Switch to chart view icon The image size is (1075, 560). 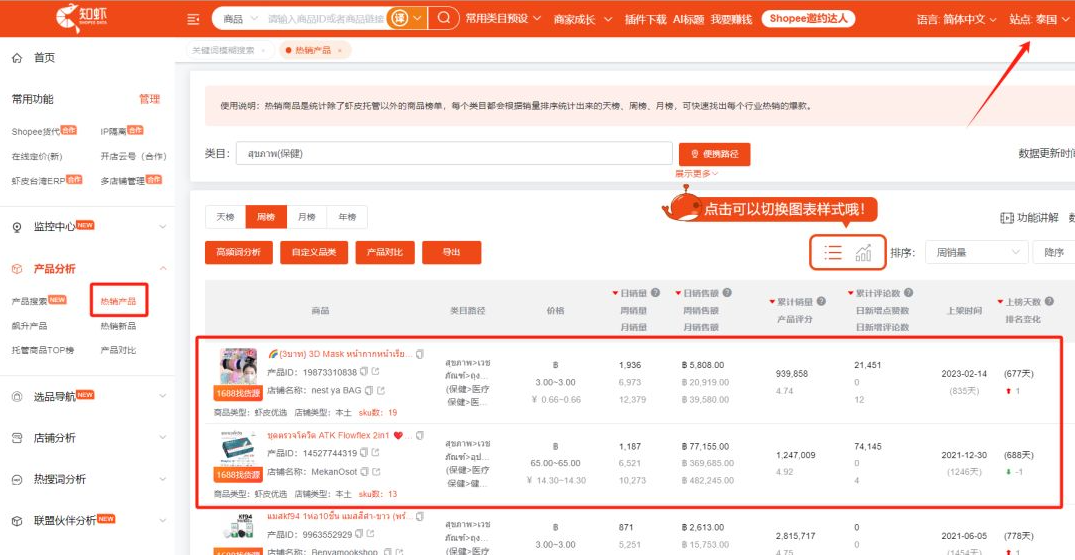863,253
